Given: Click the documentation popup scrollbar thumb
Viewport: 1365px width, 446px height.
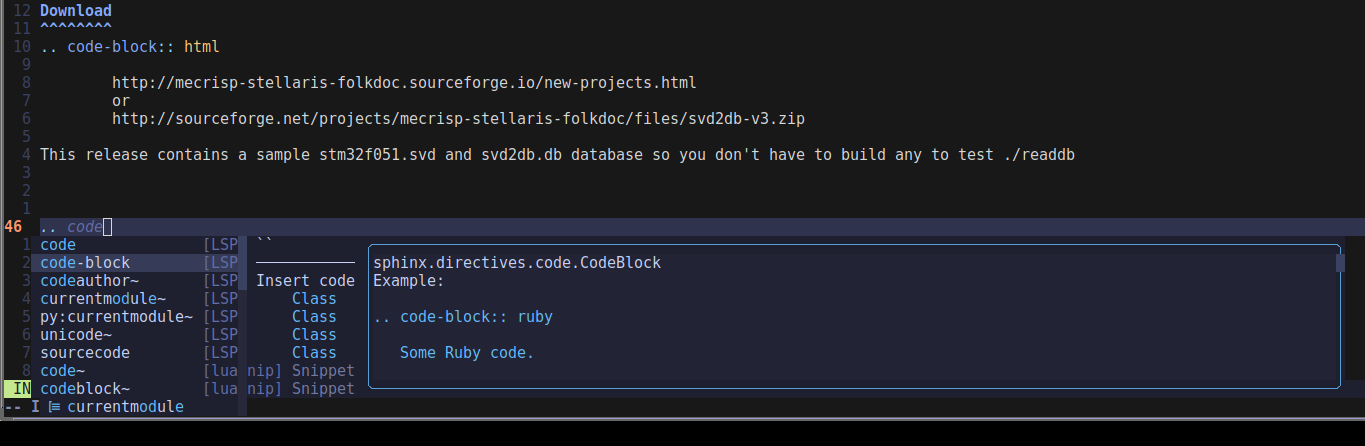Looking at the screenshot, I should coord(1340,263).
